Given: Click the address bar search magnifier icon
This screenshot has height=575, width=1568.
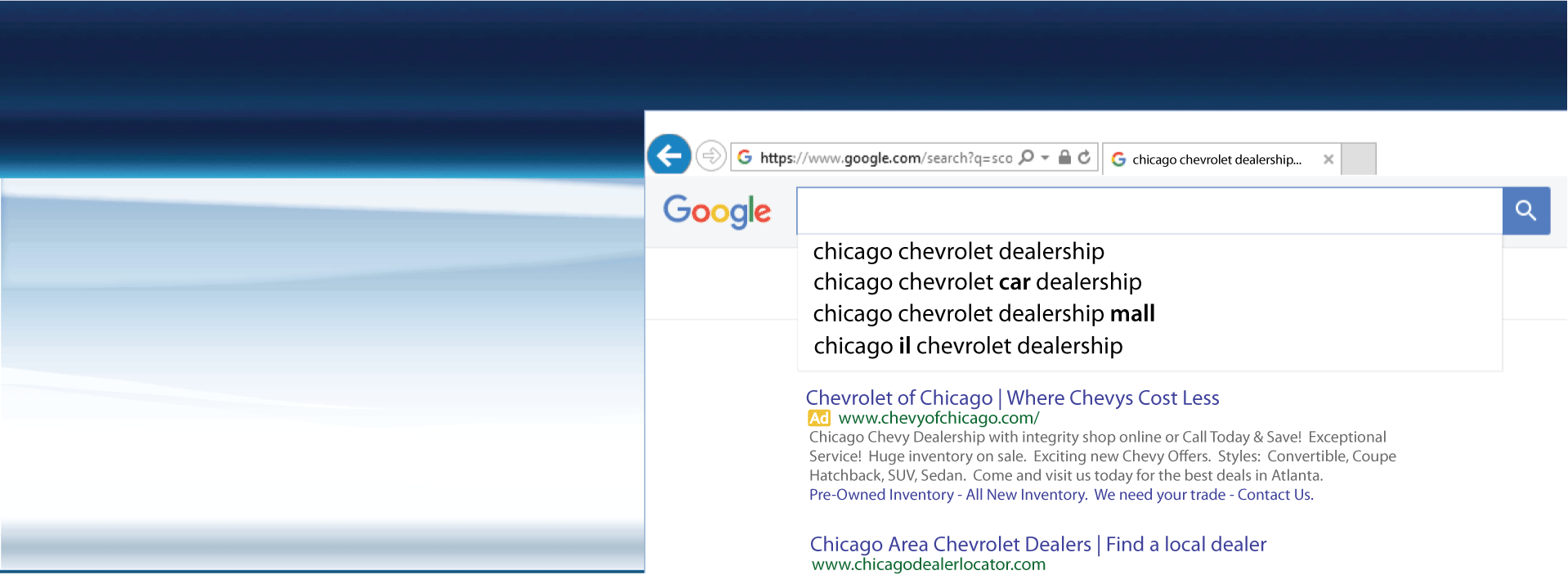Looking at the screenshot, I should pyautogui.click(x=1027, y=157).
